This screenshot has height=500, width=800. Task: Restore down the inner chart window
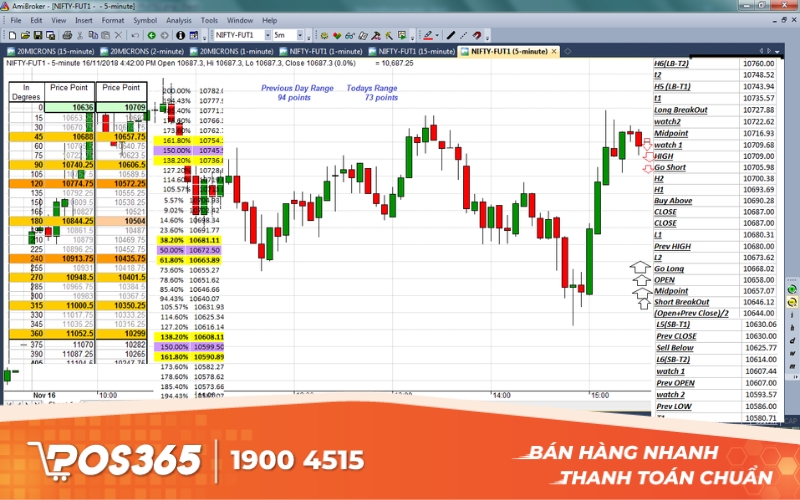784,20
